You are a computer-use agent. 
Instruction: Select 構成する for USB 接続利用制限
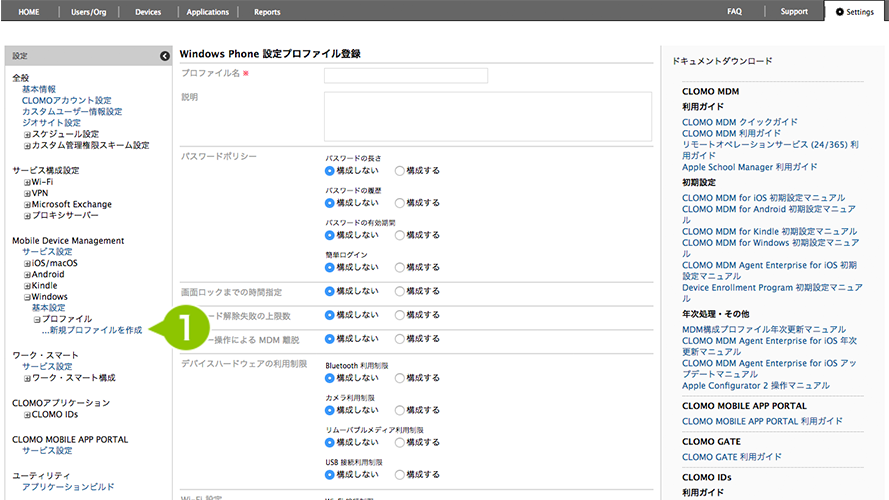pos(400,475)
